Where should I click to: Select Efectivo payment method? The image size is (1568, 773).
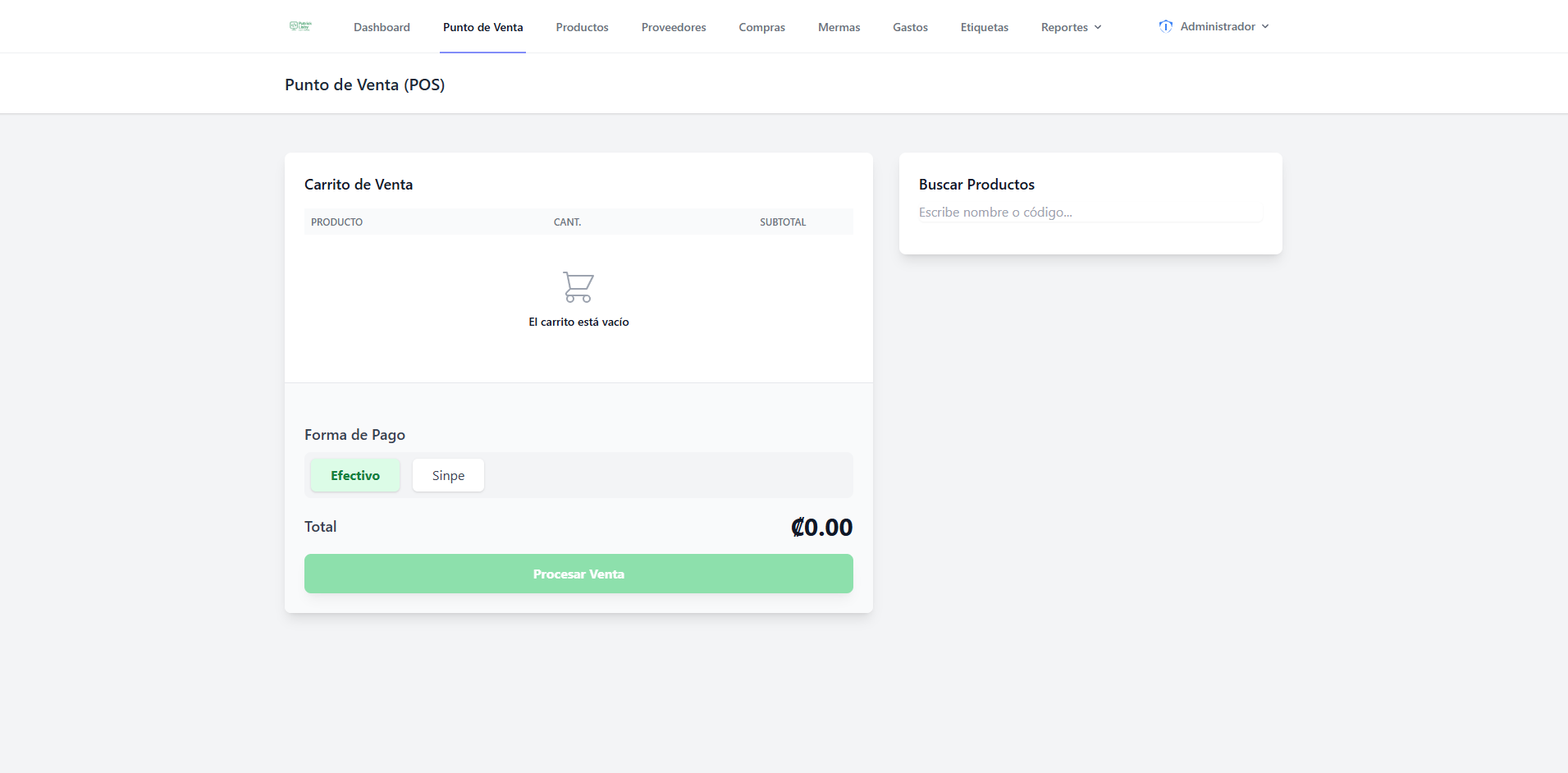pyautogui.click(x=355, y=475)
